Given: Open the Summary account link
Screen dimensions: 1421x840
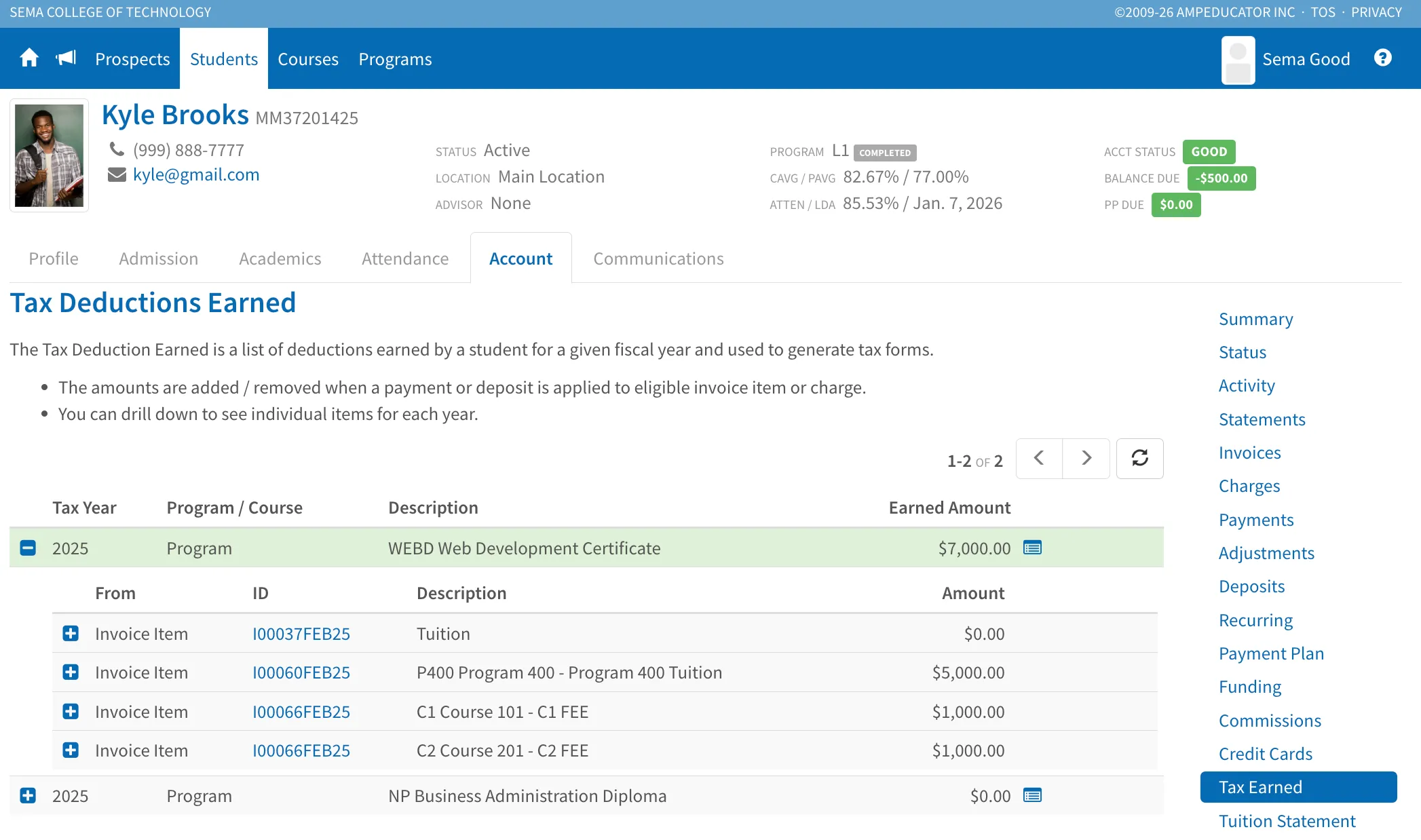Looking at the screenshot, I should click(x=1255, y=319).
